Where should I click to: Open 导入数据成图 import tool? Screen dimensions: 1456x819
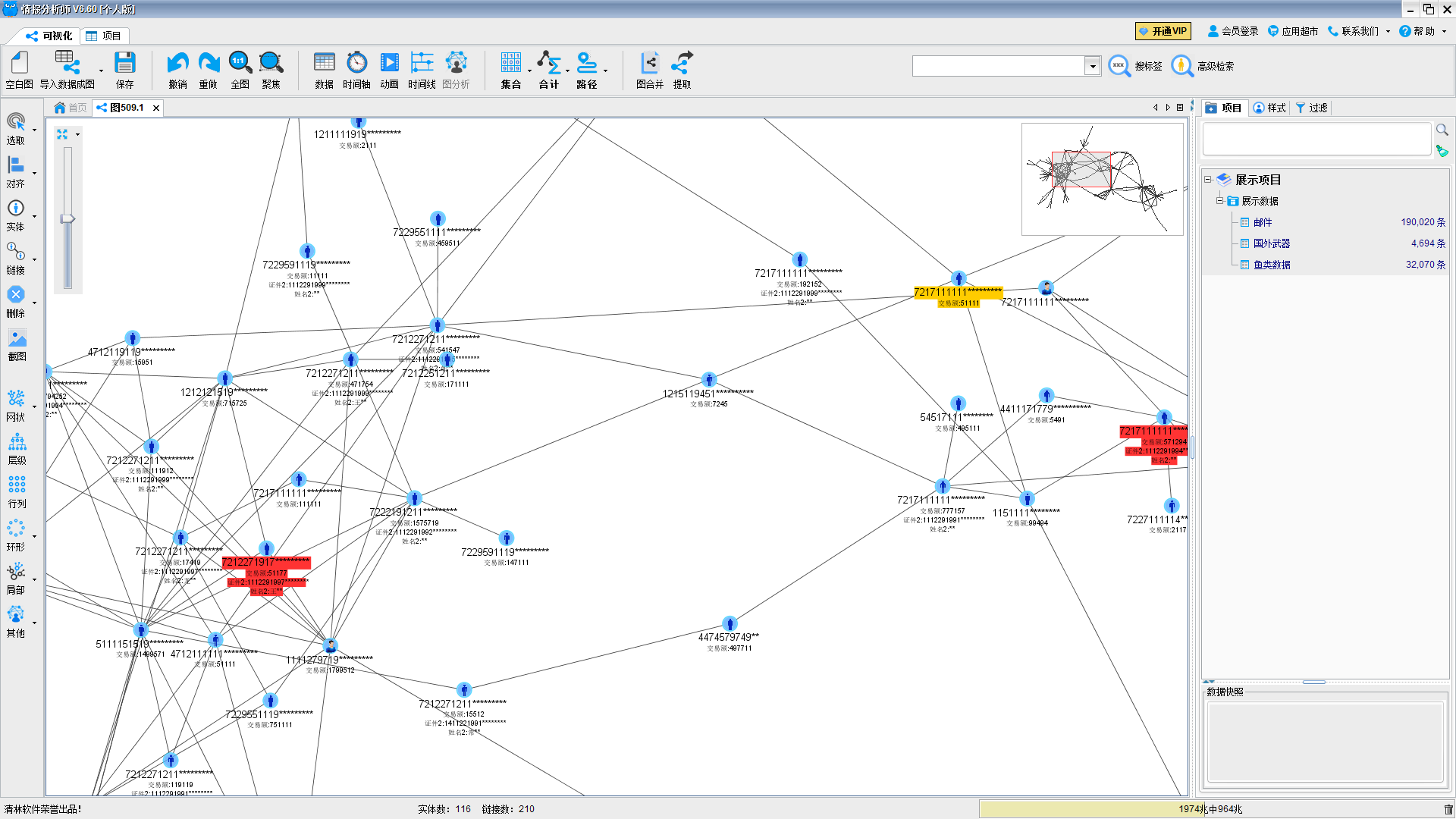[x=67, y=71]
